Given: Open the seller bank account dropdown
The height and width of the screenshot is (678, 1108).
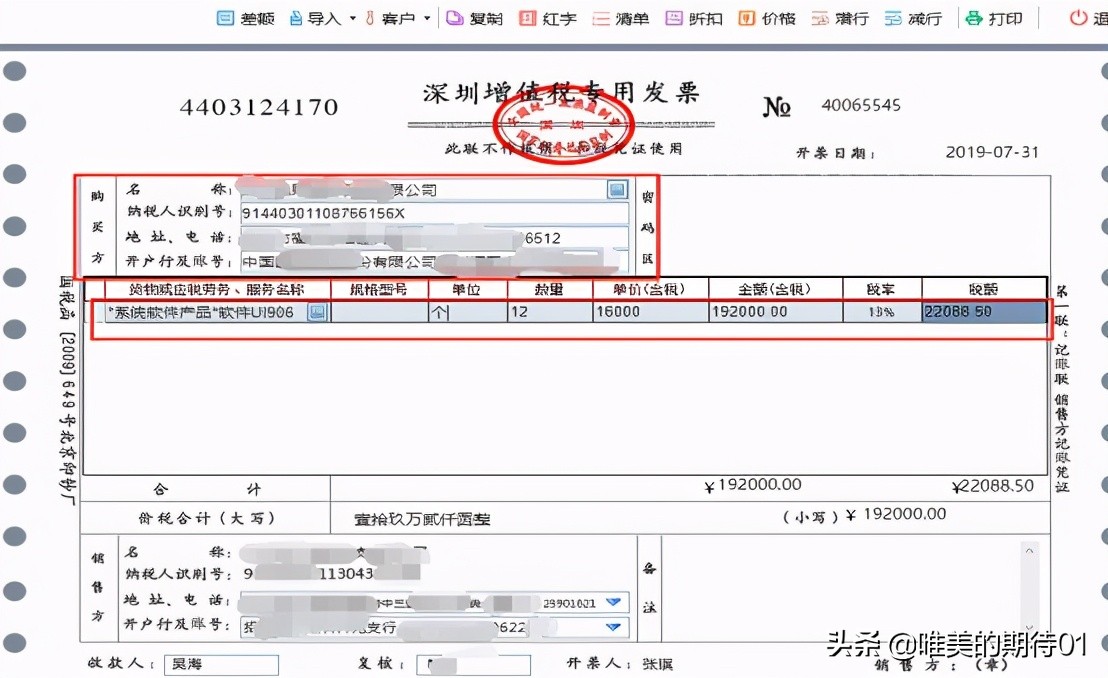Looking at the screenshot, I should click(615, 628).
